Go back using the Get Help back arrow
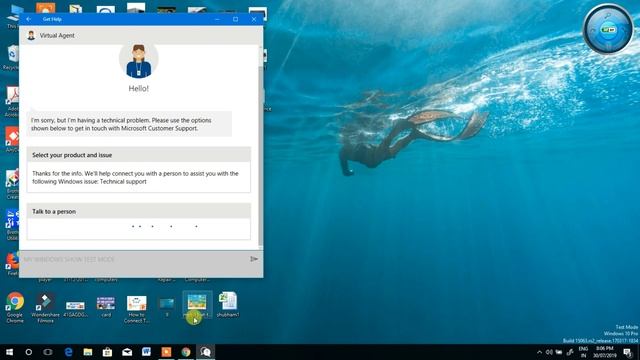Viewport: 640px width, 360px height. coord(29,19)
